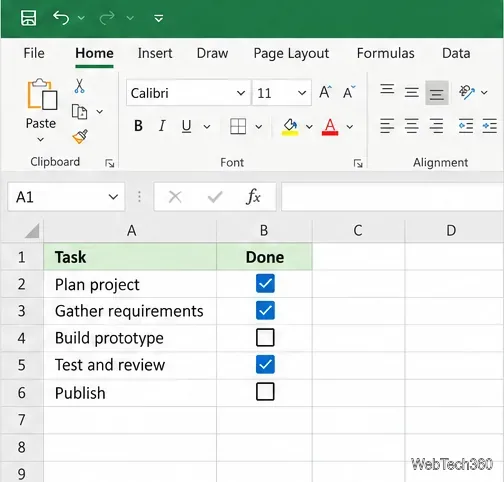Select the Format Painter brush
This screenshot has width=504, height=482.
point(80,136)
